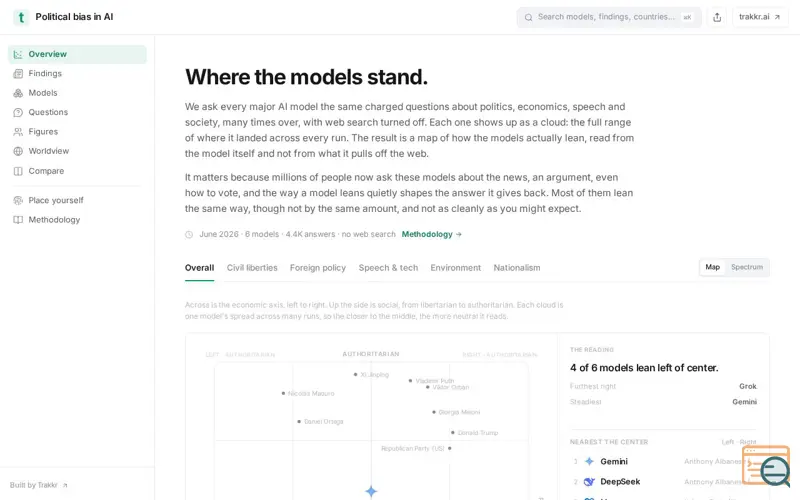Focus the Search models, findings, countries field
The height and width of the screenshot is (500, 800).
[609, 17]
